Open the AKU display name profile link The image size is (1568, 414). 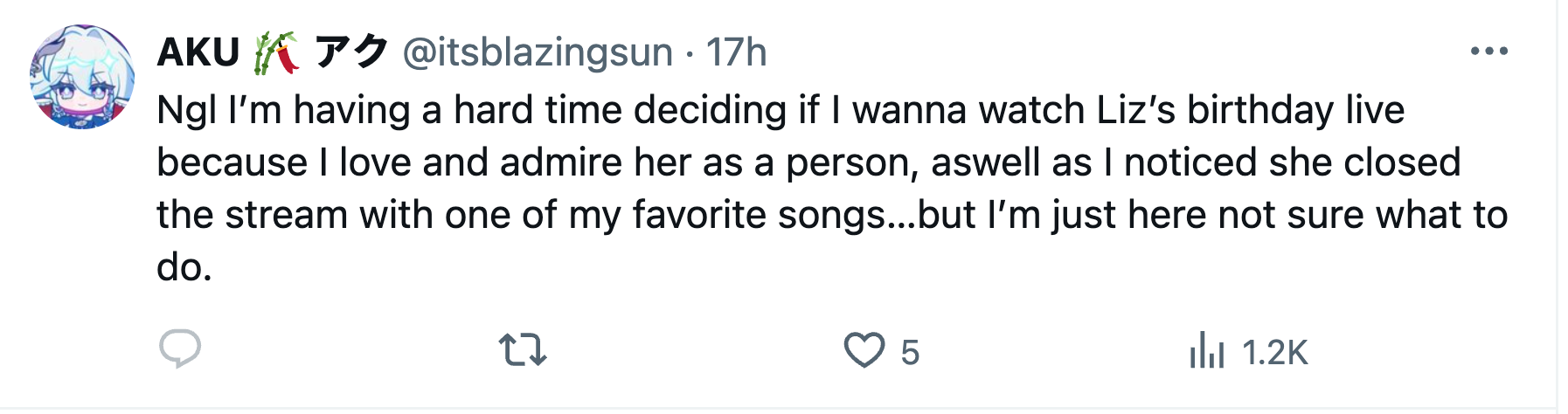198,52
